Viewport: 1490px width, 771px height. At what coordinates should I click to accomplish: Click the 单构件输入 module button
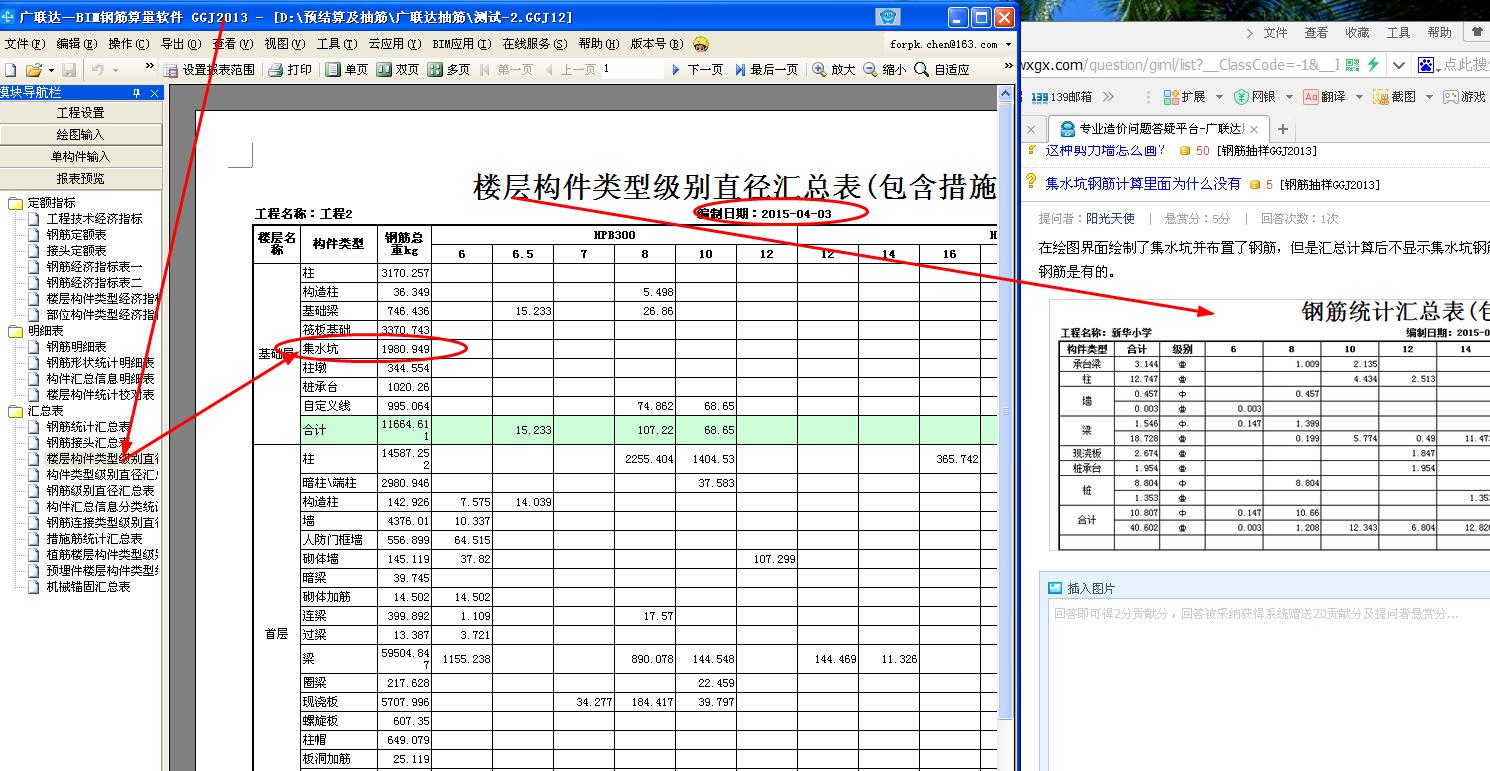(81, 157)
